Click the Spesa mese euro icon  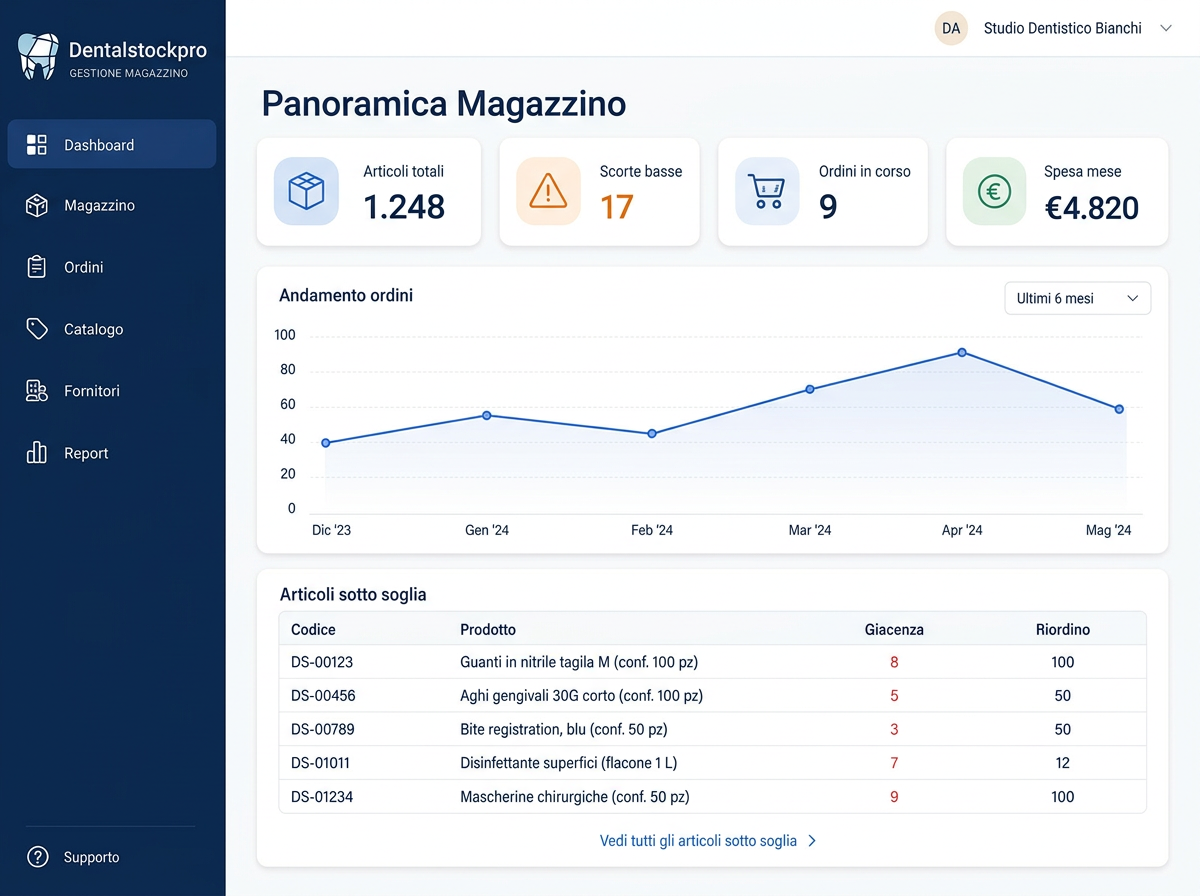995,191
